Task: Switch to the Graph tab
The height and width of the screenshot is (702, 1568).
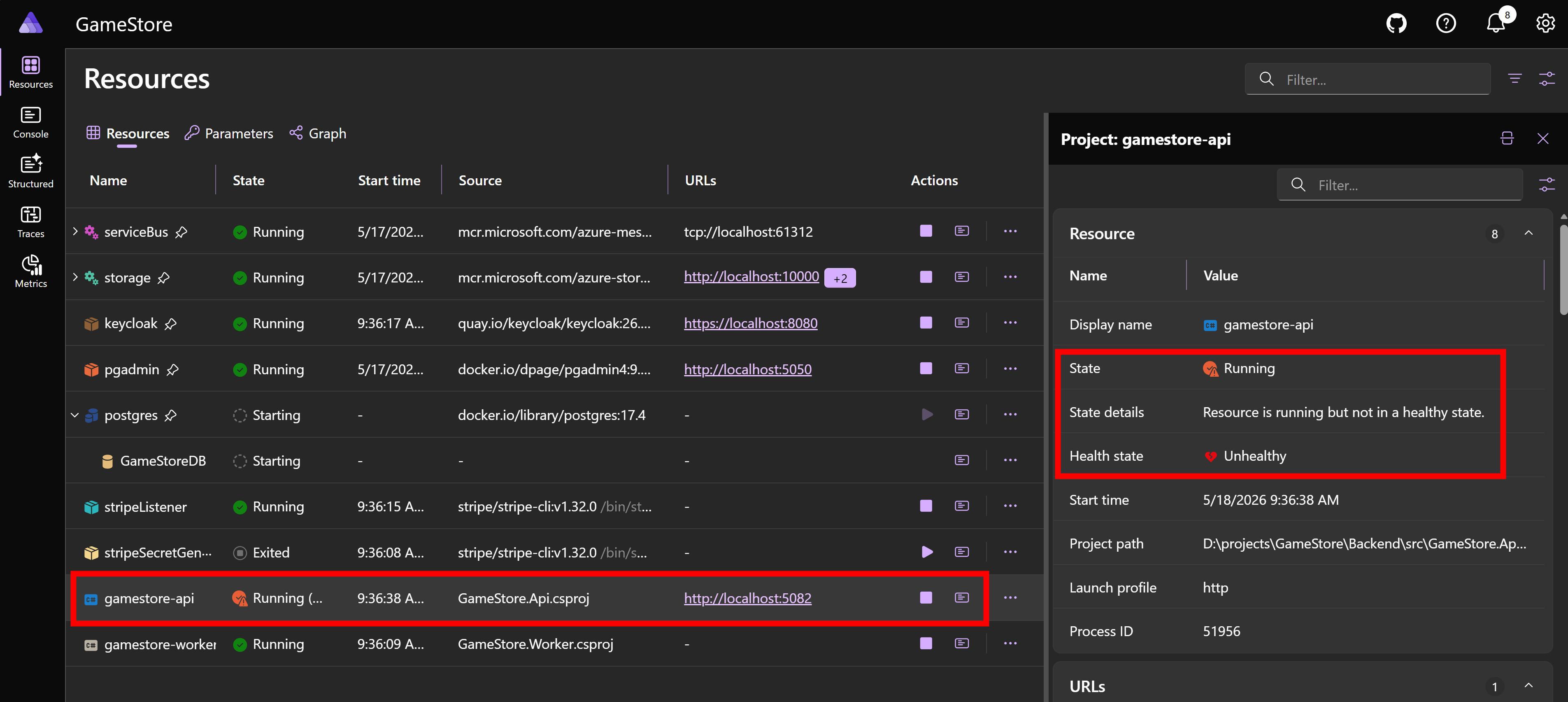Action: click(x=318, y=133)
